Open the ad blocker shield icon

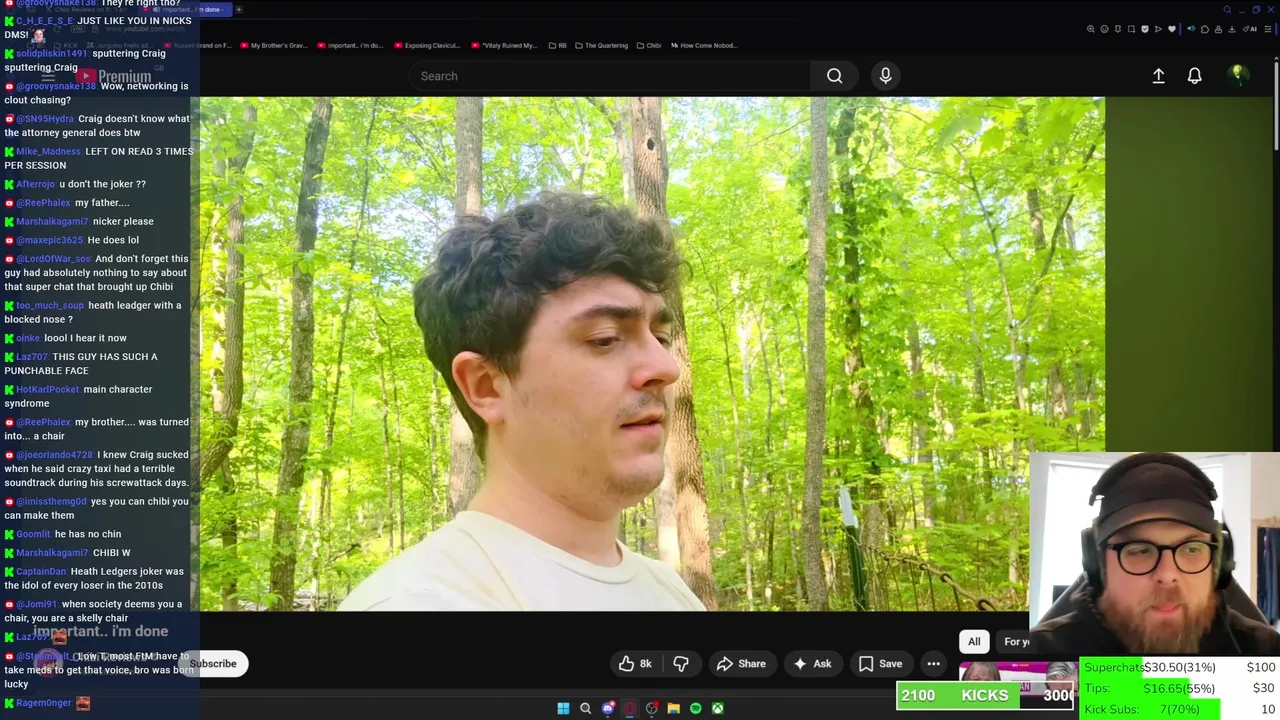pos(1145,29)
